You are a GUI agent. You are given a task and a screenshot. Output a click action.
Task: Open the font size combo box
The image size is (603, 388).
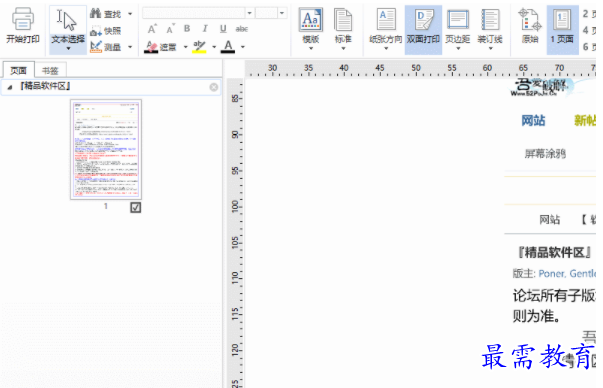(x=271, y=13)
